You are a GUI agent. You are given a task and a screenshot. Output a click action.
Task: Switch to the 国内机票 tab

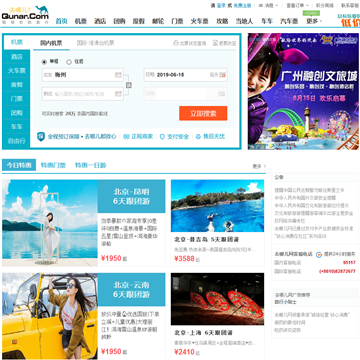pos(51,43)
